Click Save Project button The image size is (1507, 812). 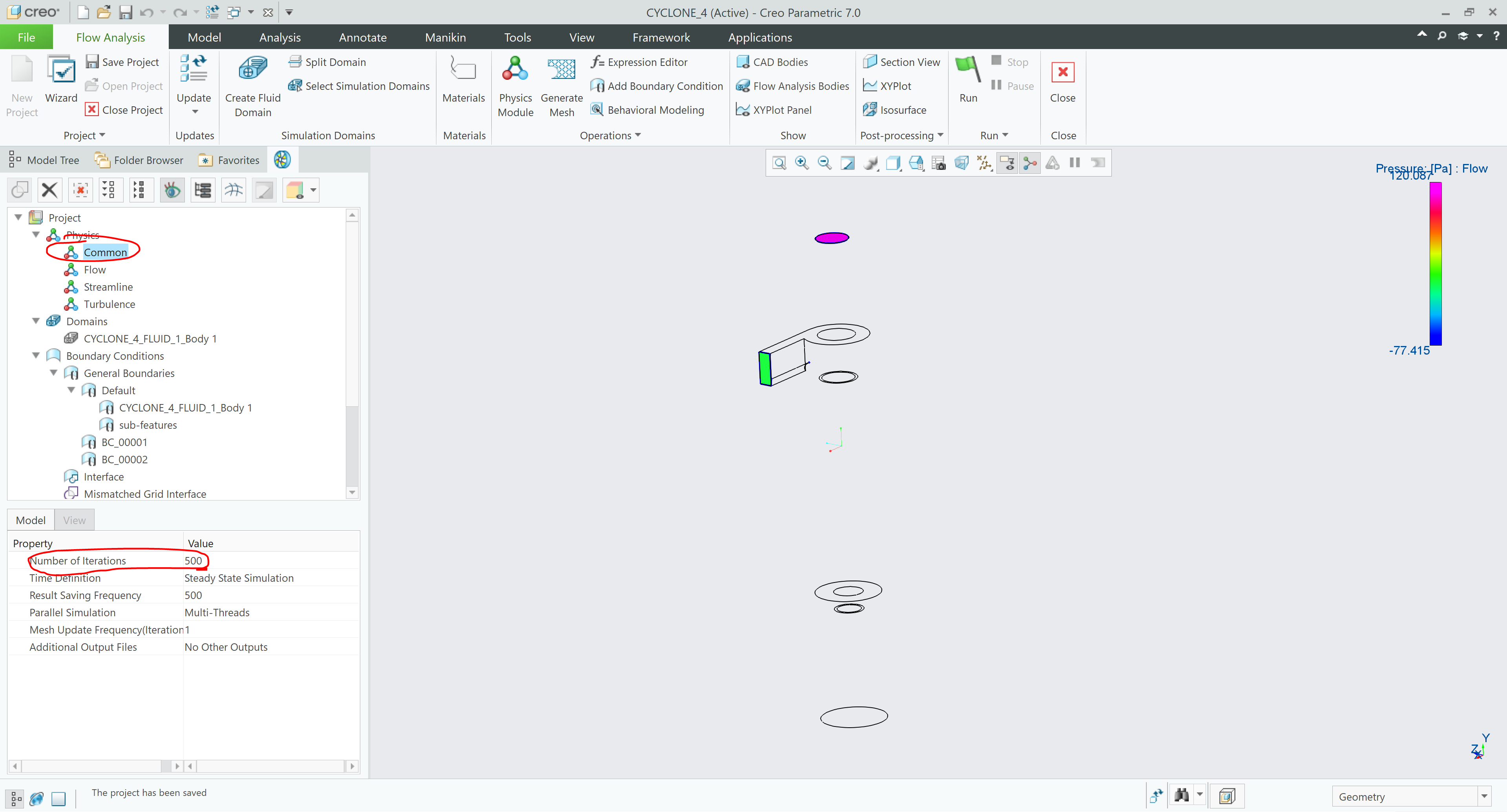pos(122,62)
